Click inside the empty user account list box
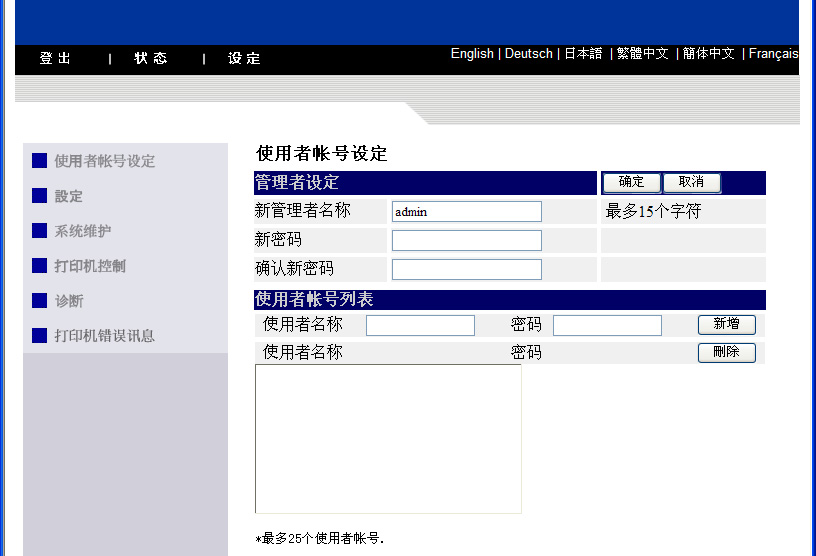 pos(388,439)
